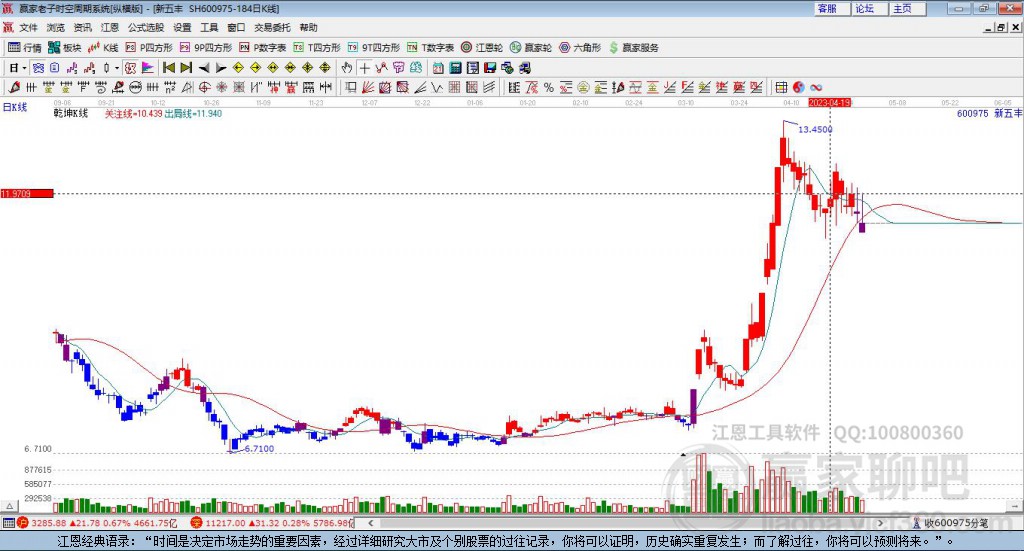The width and height of the screenshot is (1024, 551).
Task: Open the 浏览 menu
Action: [56, 27]
